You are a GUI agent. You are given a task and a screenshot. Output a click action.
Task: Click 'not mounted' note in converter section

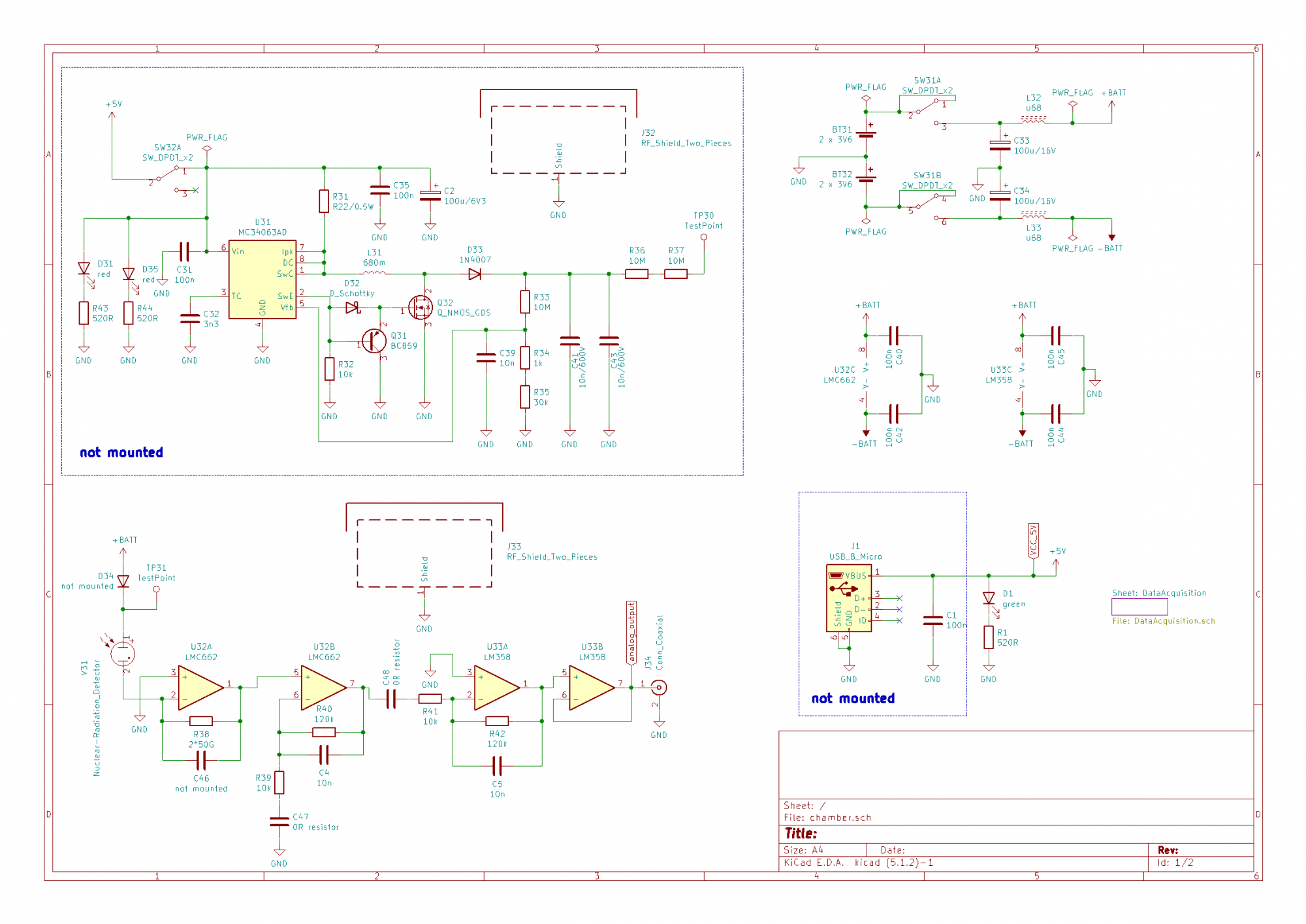coord(121,453)
